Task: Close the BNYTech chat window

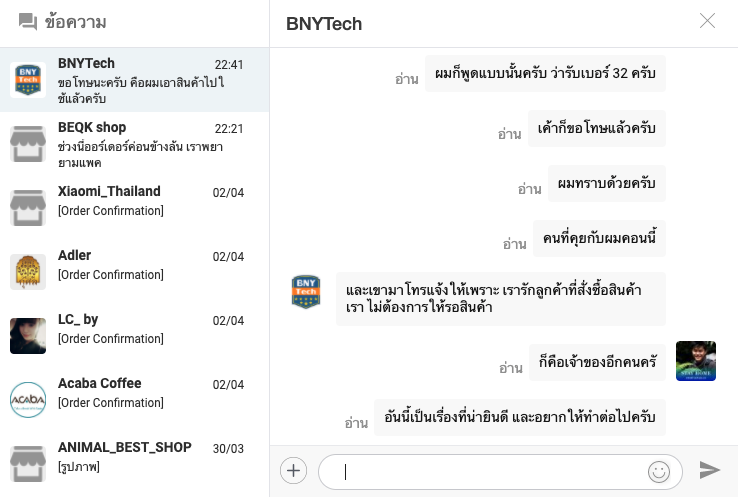Action: (708, 21)
